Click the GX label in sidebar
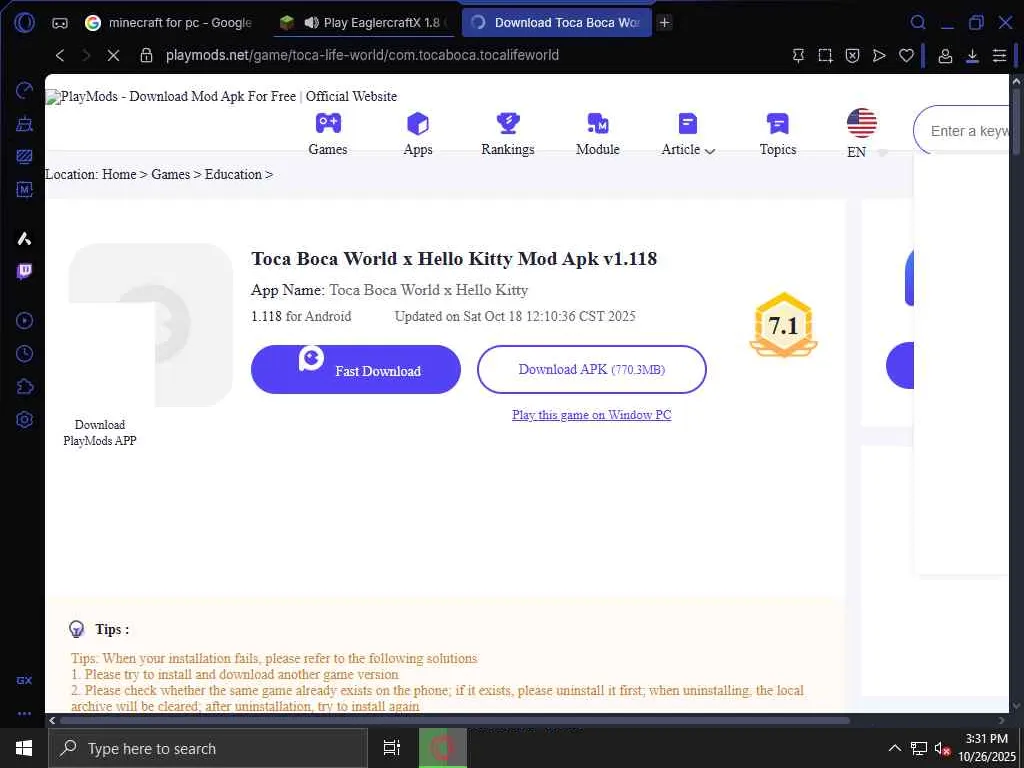Image resolution: width=1024 pixels, height=768 pixels. (24, 680)
